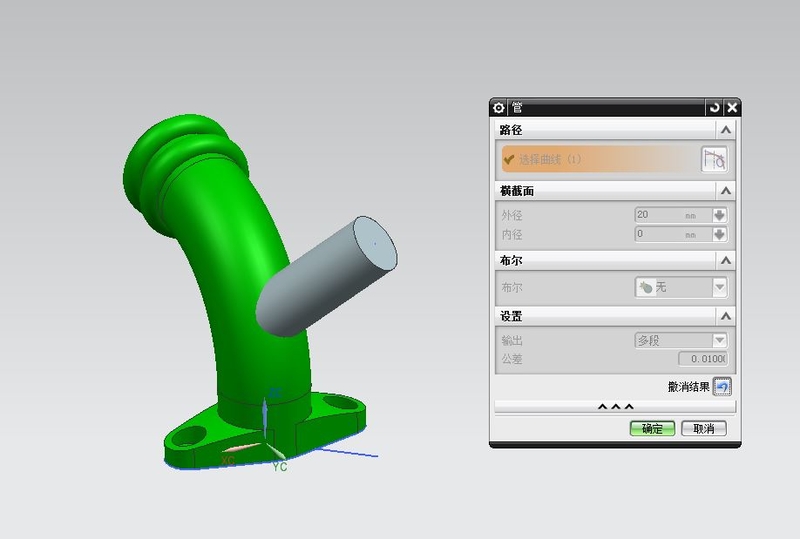Collapse the 设置 section
This screenshot has height=539, width=800.
[x=726, y=316]
